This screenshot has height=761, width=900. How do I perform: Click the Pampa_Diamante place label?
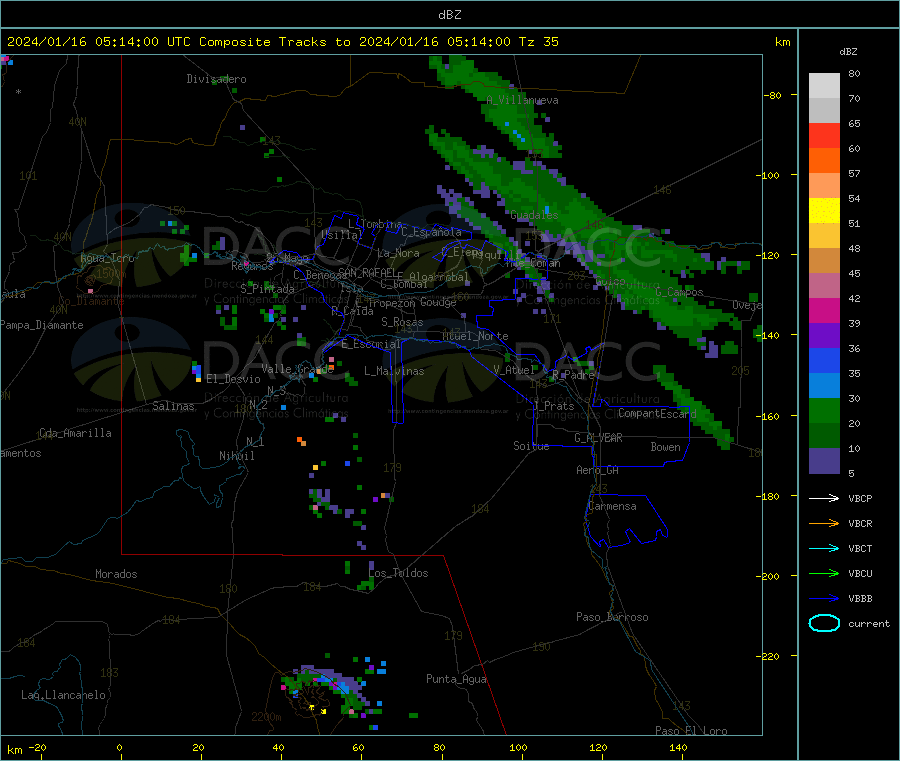41,325
